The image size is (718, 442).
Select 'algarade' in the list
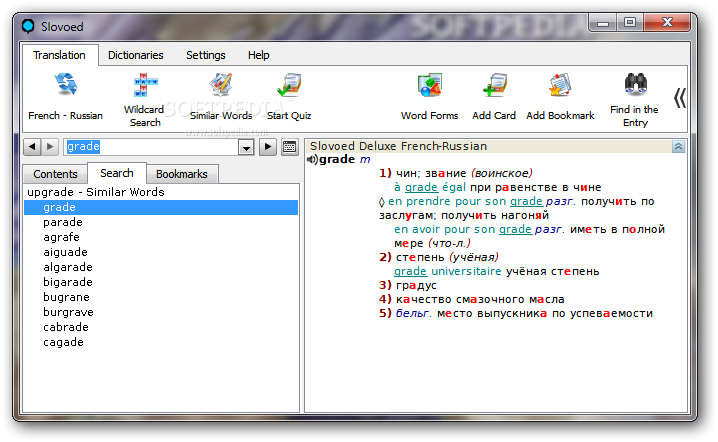(x=68, y=267)
